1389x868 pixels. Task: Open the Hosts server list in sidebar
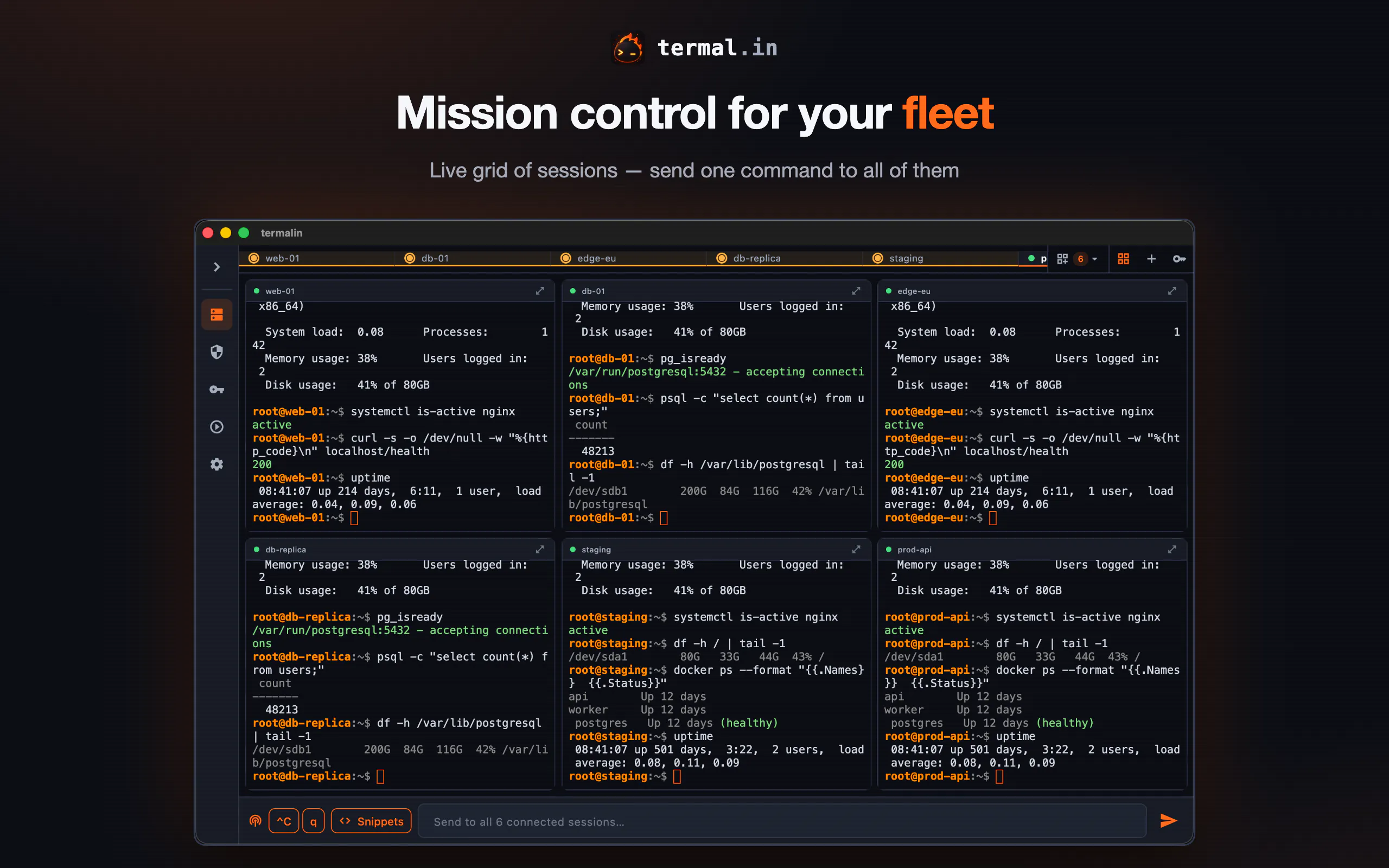216,315
